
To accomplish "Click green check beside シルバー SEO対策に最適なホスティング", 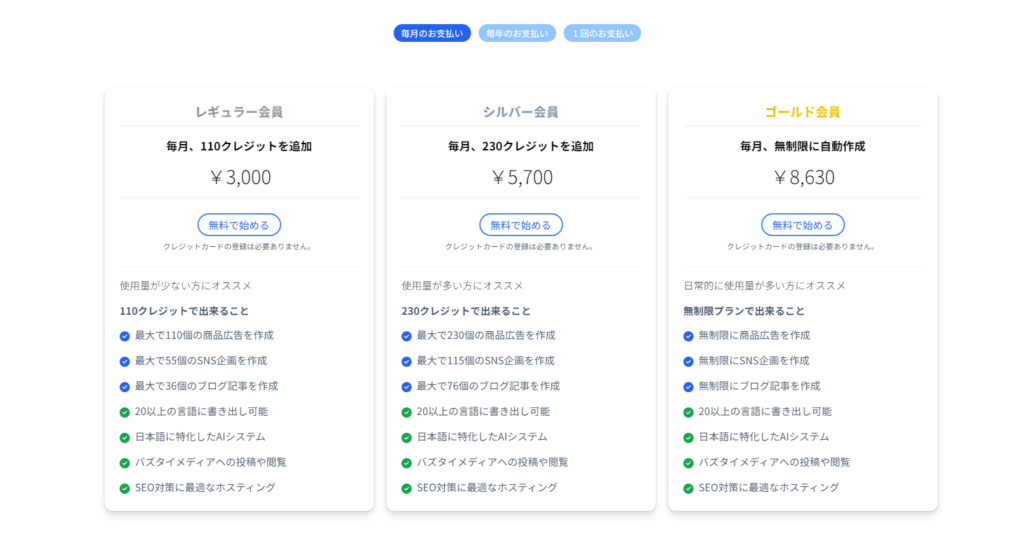I will click(x=406, y=489).
